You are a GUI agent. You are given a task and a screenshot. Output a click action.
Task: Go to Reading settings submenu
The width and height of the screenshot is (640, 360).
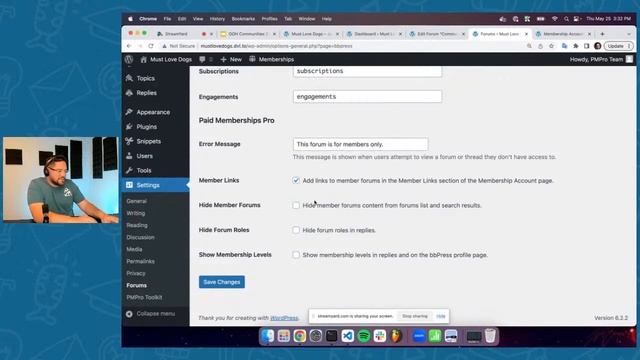pyautogui.click(x=137, y=225)
